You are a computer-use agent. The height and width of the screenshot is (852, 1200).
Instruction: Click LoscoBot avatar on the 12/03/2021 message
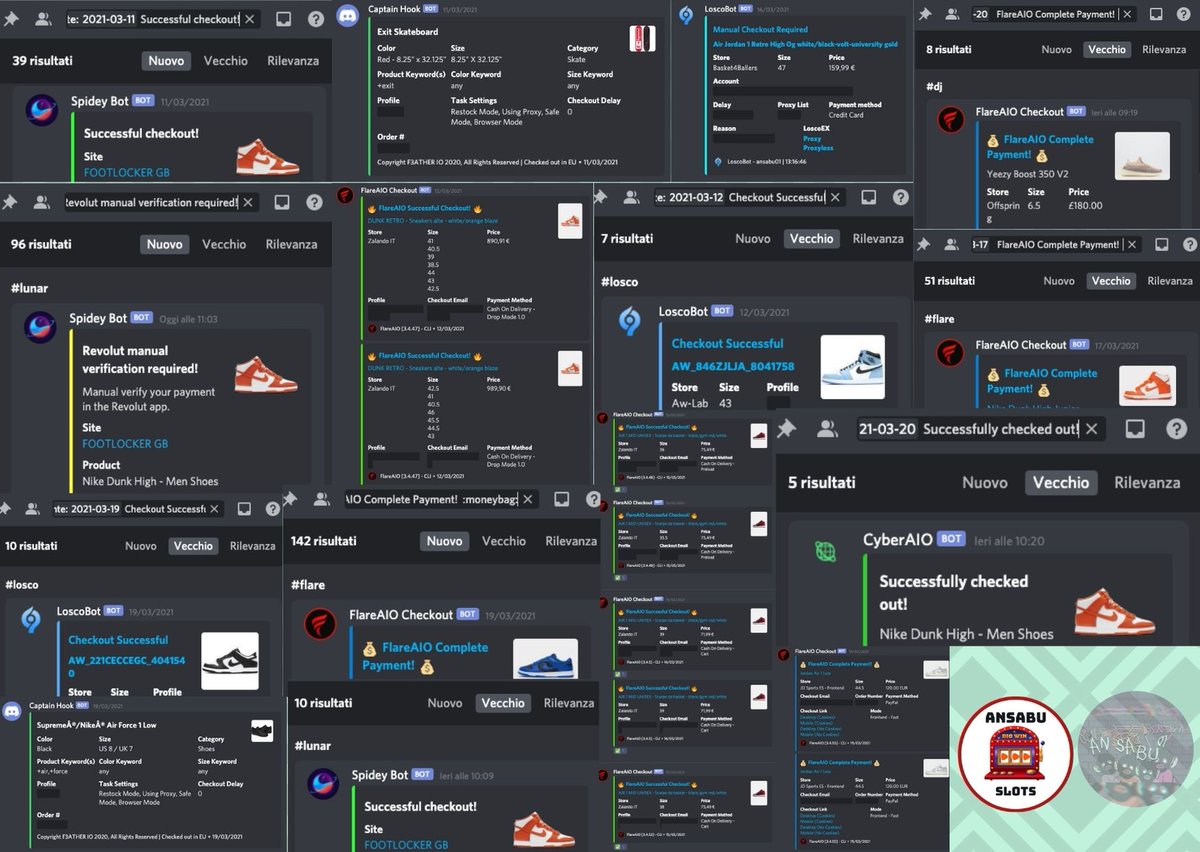pyautogui.click(x=631, y=319)
